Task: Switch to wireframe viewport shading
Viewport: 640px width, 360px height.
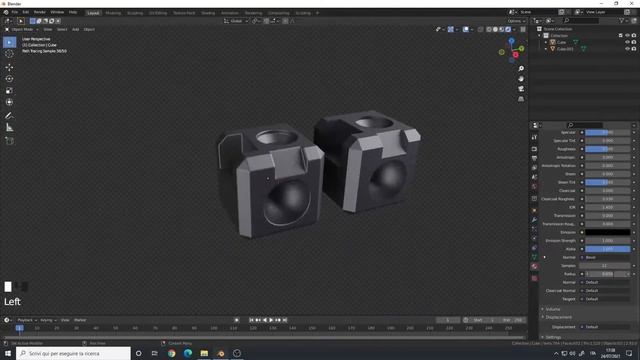Action: point(489,29)
